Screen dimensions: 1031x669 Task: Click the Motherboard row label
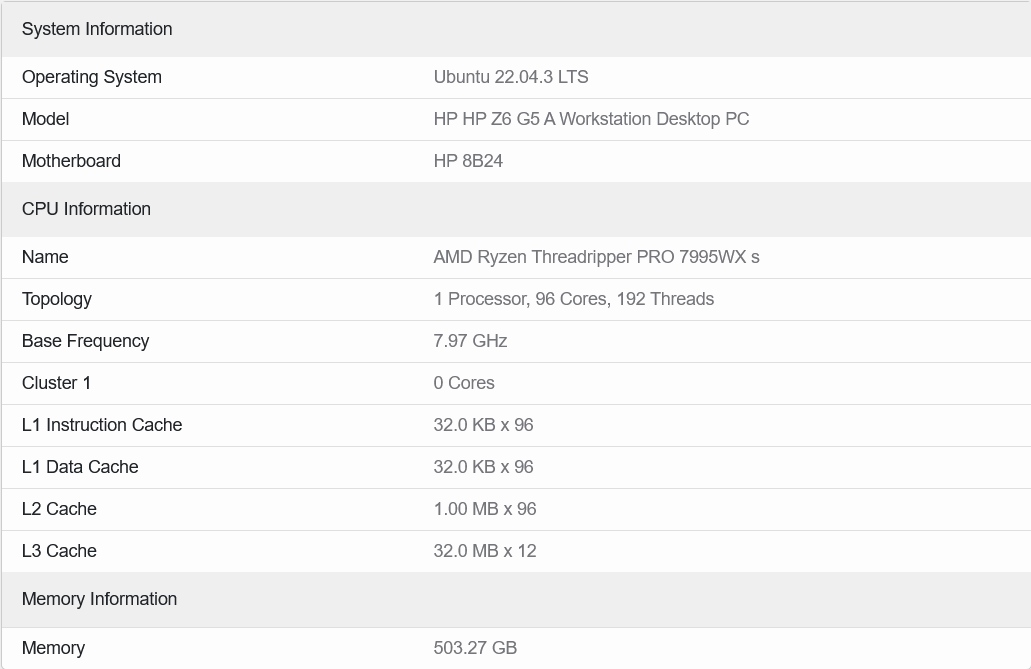(71, 161)
